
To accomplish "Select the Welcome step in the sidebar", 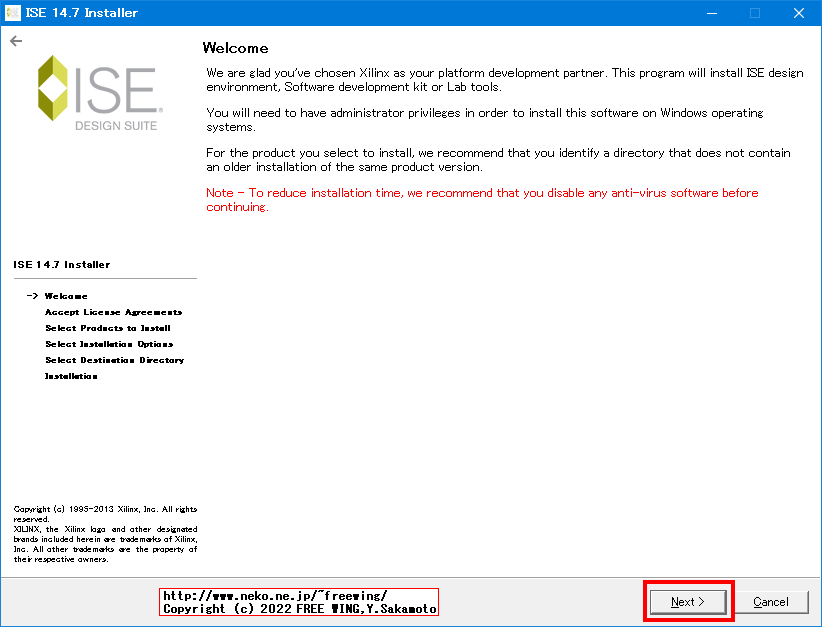I will [64, 295].
